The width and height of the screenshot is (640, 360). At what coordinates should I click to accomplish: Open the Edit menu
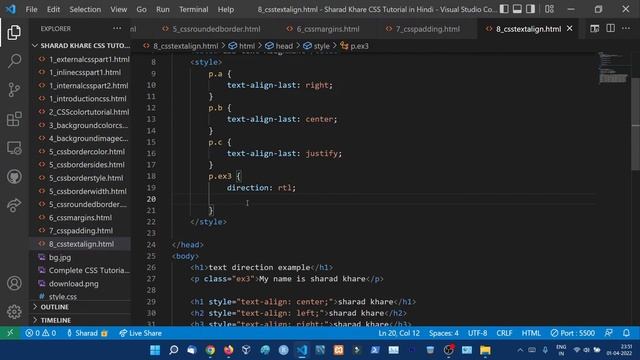tap(53, 9)
